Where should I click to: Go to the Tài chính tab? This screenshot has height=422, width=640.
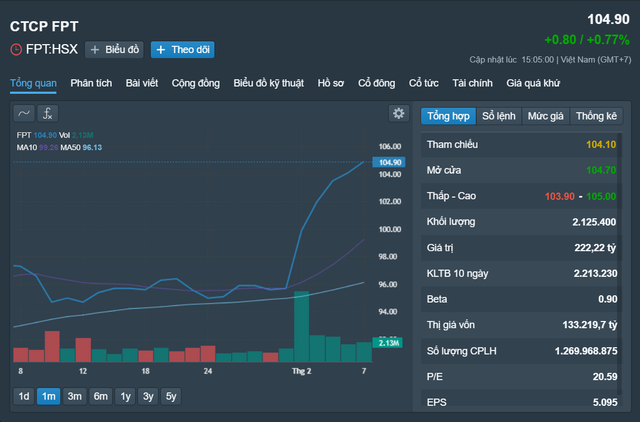pyautogui.click(x=472, y=82)
